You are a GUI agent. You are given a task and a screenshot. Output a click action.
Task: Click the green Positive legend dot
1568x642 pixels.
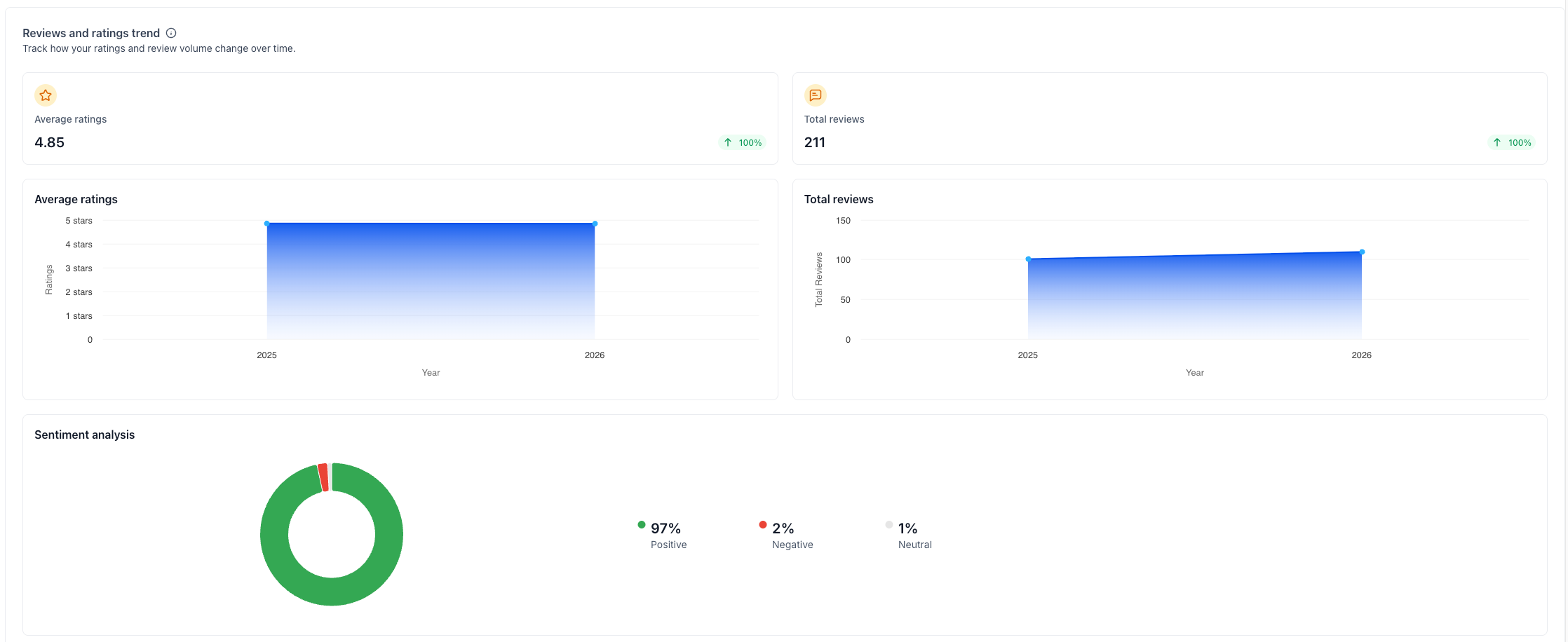point(642,524)
